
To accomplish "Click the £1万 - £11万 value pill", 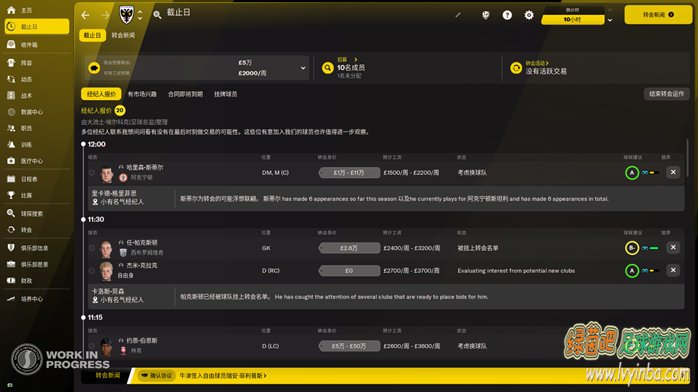I will (349, 173).
